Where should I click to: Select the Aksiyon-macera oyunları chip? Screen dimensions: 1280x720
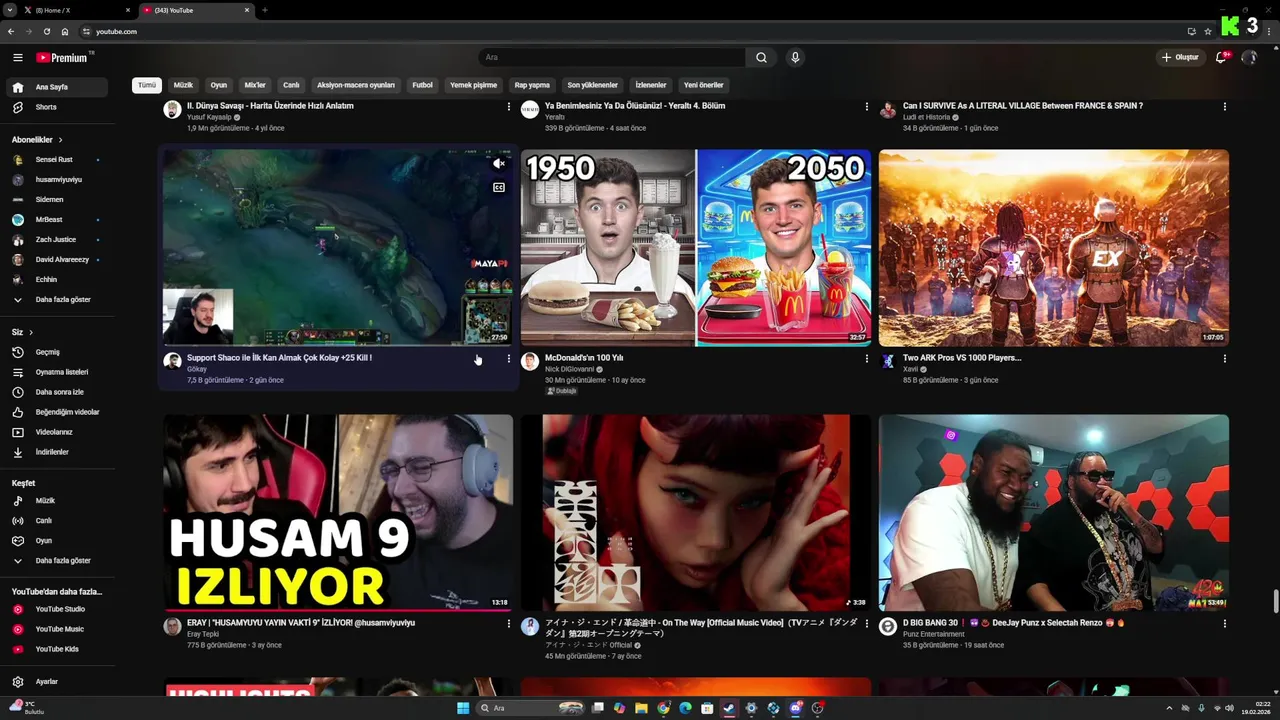(356, 85)
